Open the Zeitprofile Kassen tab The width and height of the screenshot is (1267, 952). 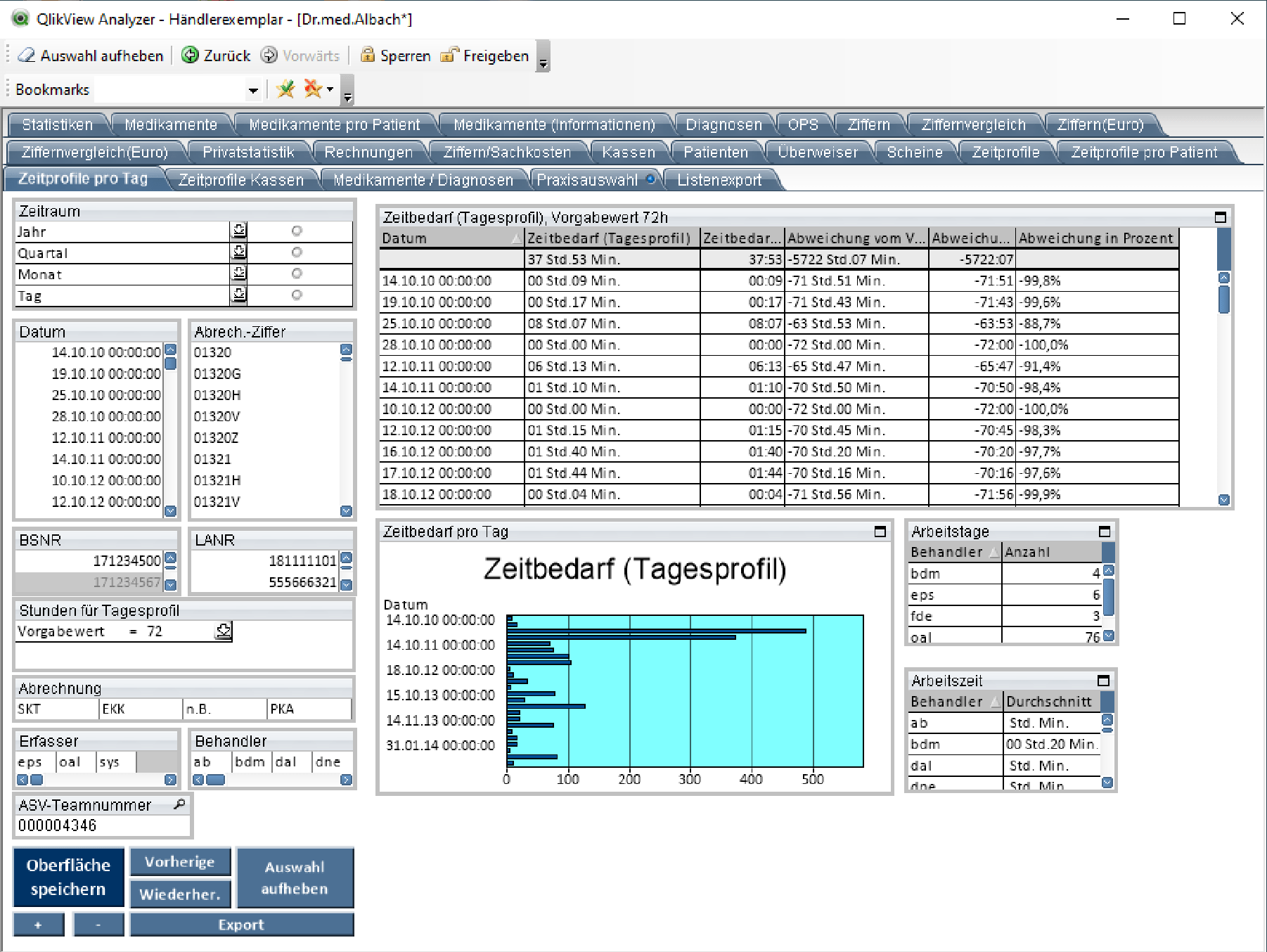coord(241,180)
